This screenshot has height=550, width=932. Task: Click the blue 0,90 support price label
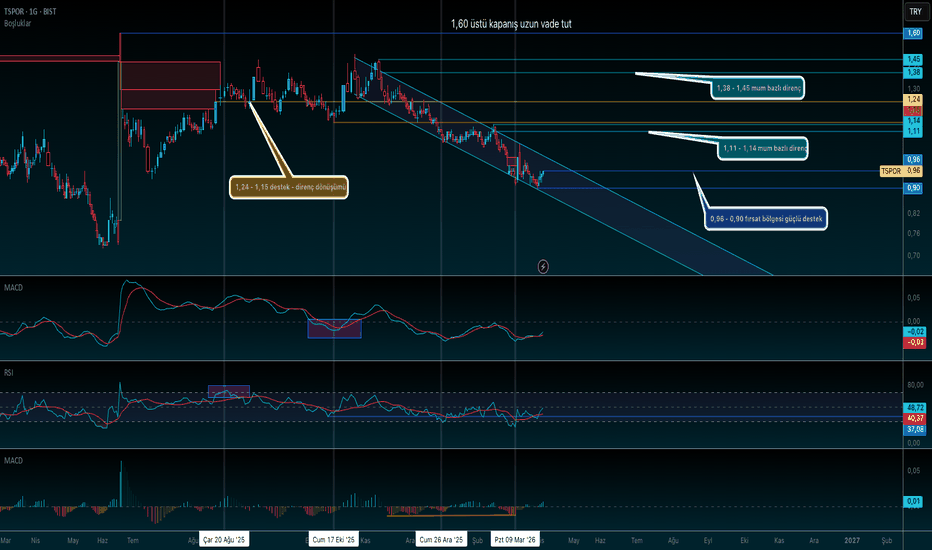click(913, 188)
